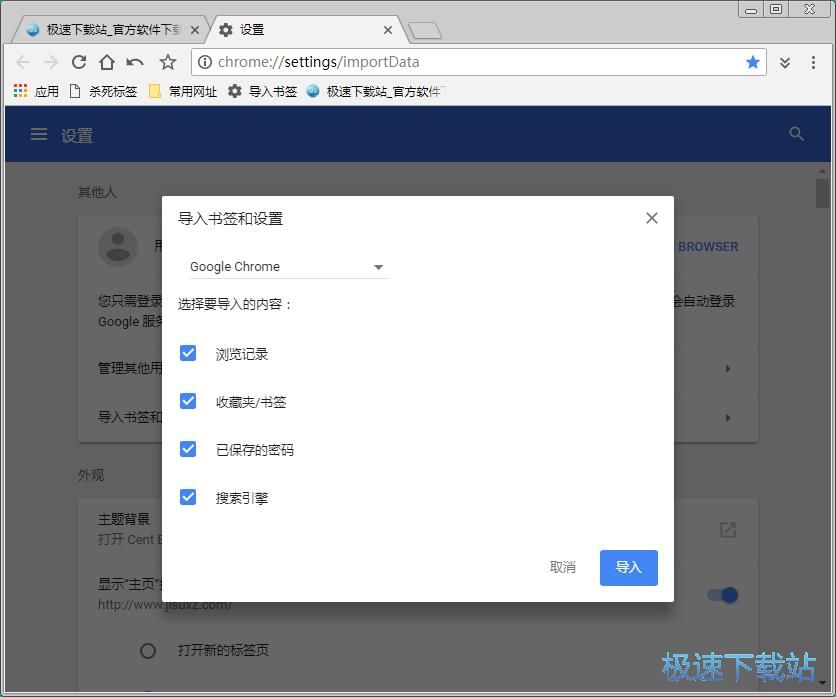The image size is (836, 697).
Task: Maximize the browser window
Action: pyautogui.click(x=776, y=10)
